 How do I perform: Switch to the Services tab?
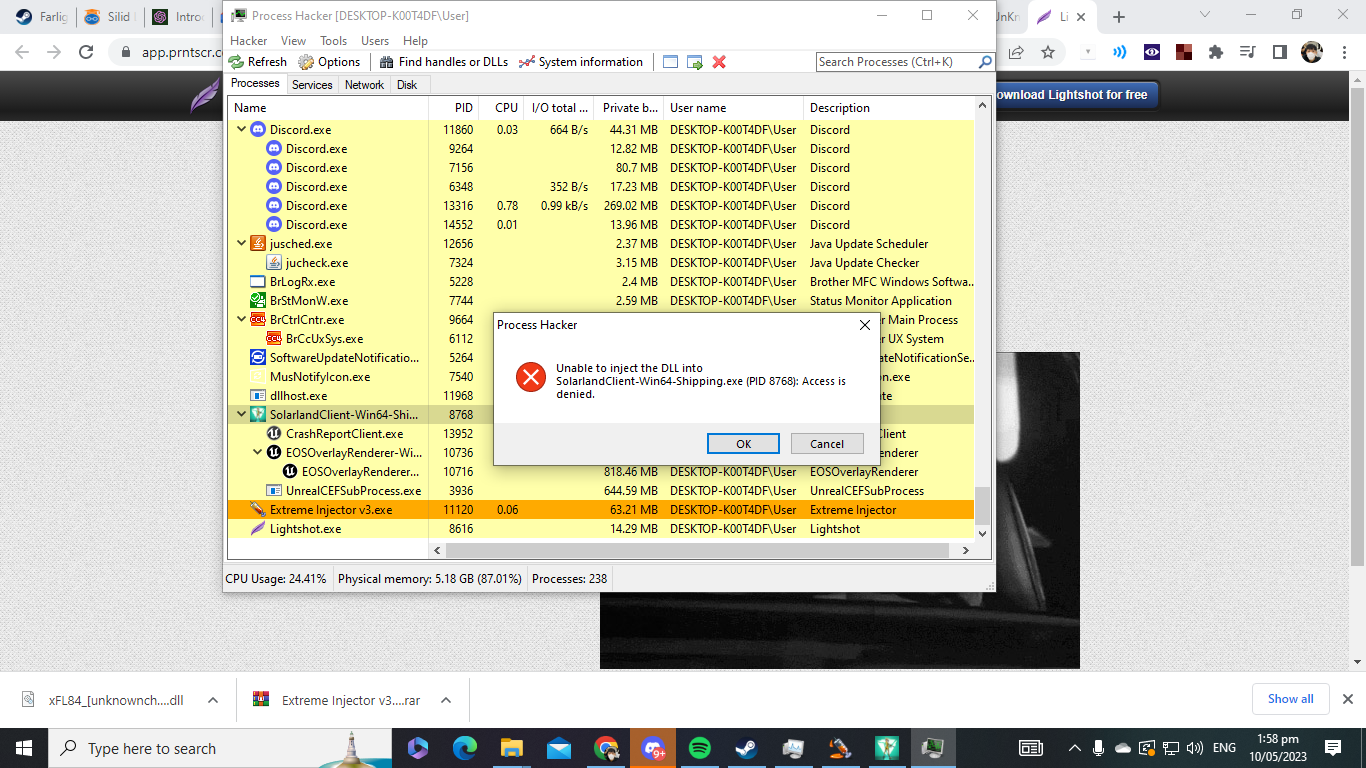point(312,85)
